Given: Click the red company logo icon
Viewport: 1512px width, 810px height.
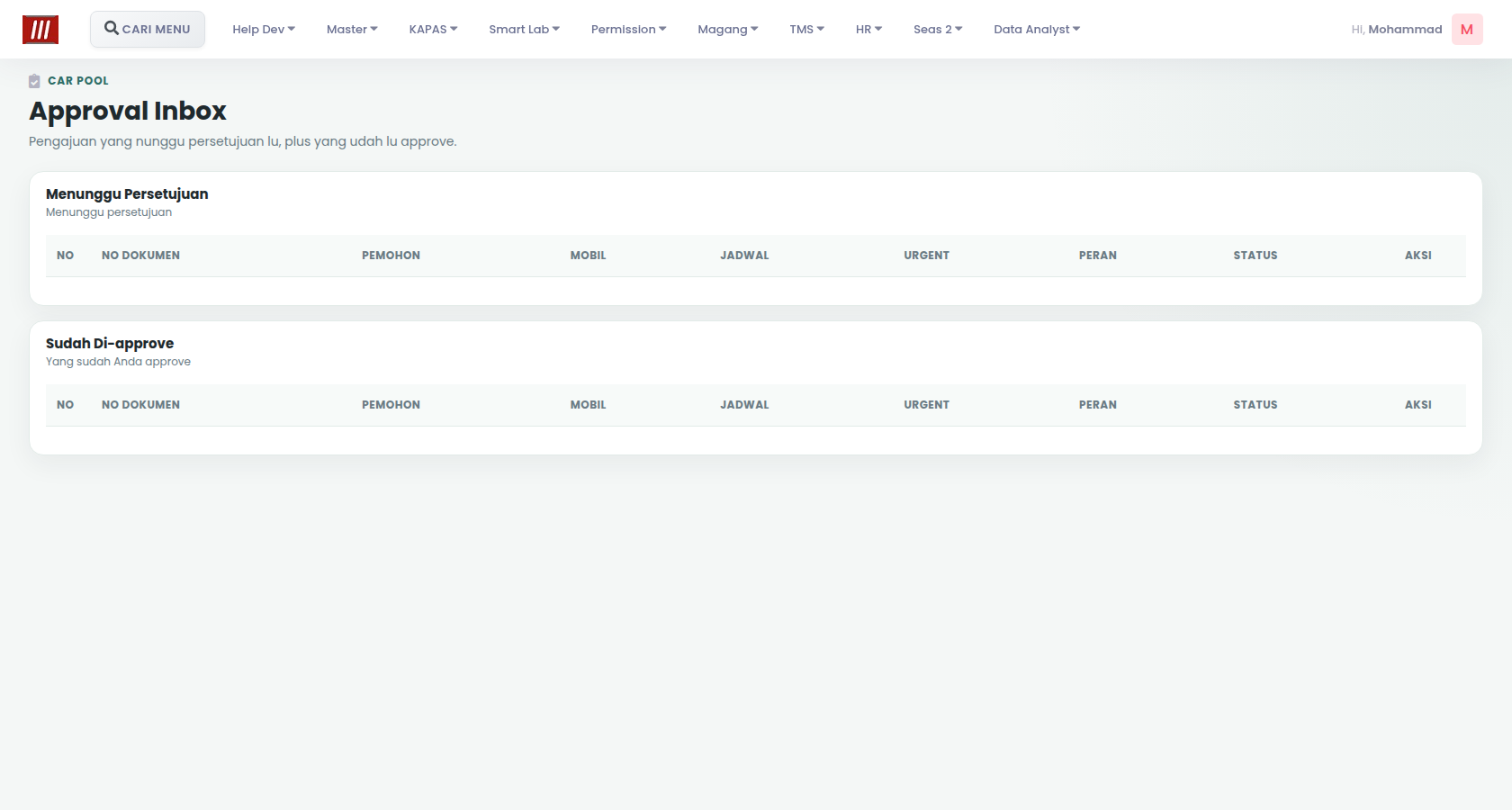Looking at the screenshot, I should 40,30.
